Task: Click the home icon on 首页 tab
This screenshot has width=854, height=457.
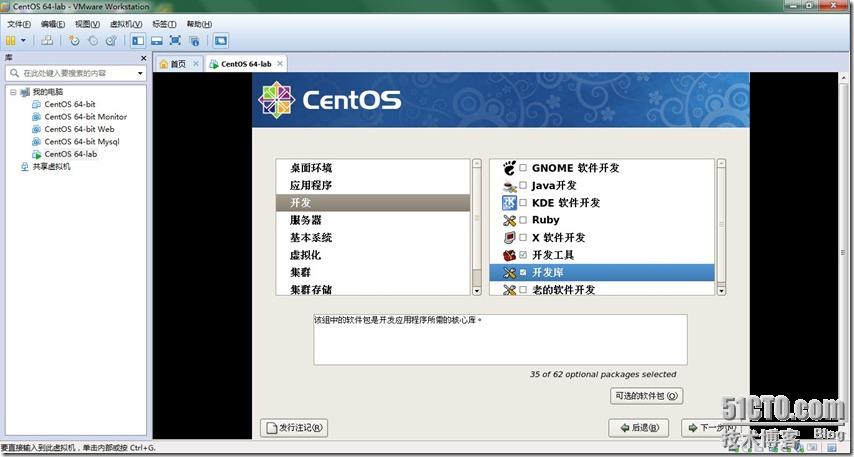Action: click(163, 64)
